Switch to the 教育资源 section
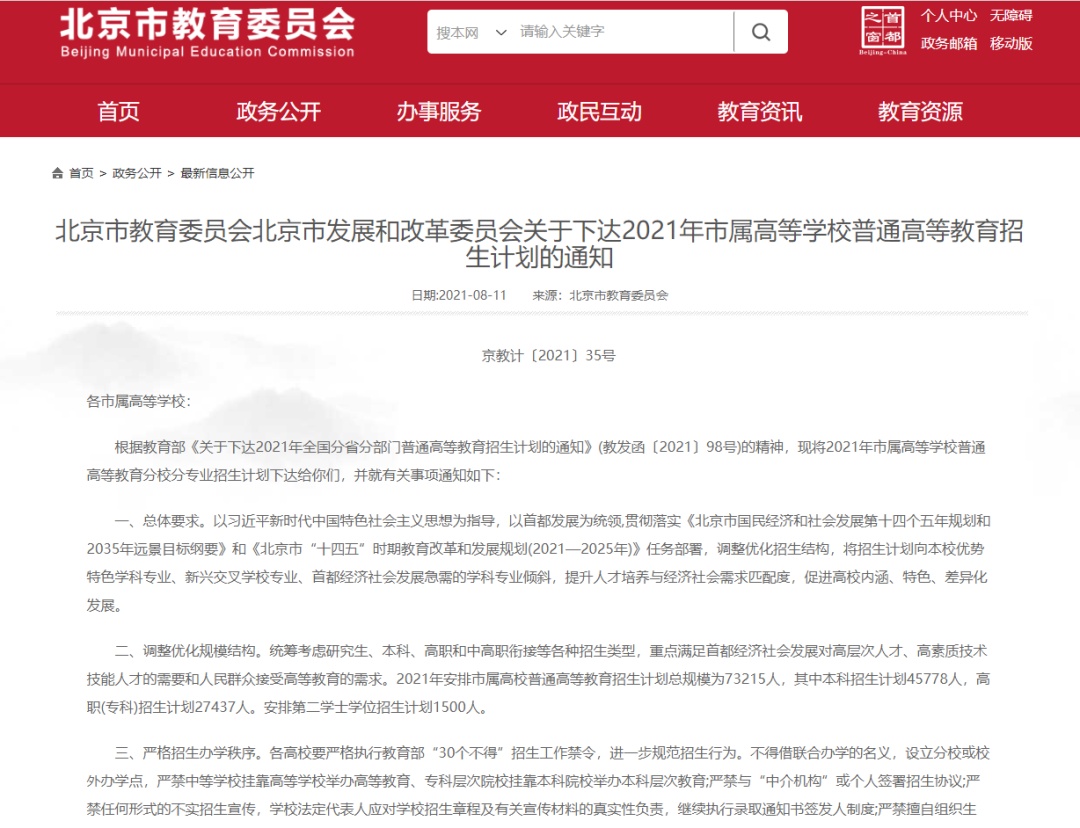 920,111
